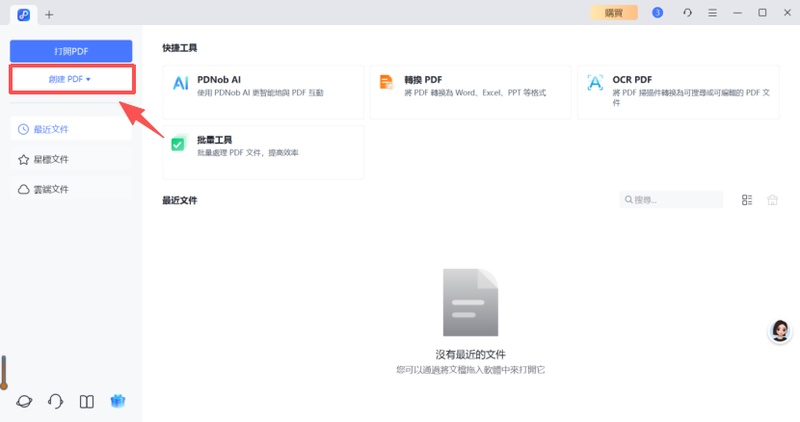Click the AI icon in quick tools
This screenshot has height=422, width=800.
181,83
